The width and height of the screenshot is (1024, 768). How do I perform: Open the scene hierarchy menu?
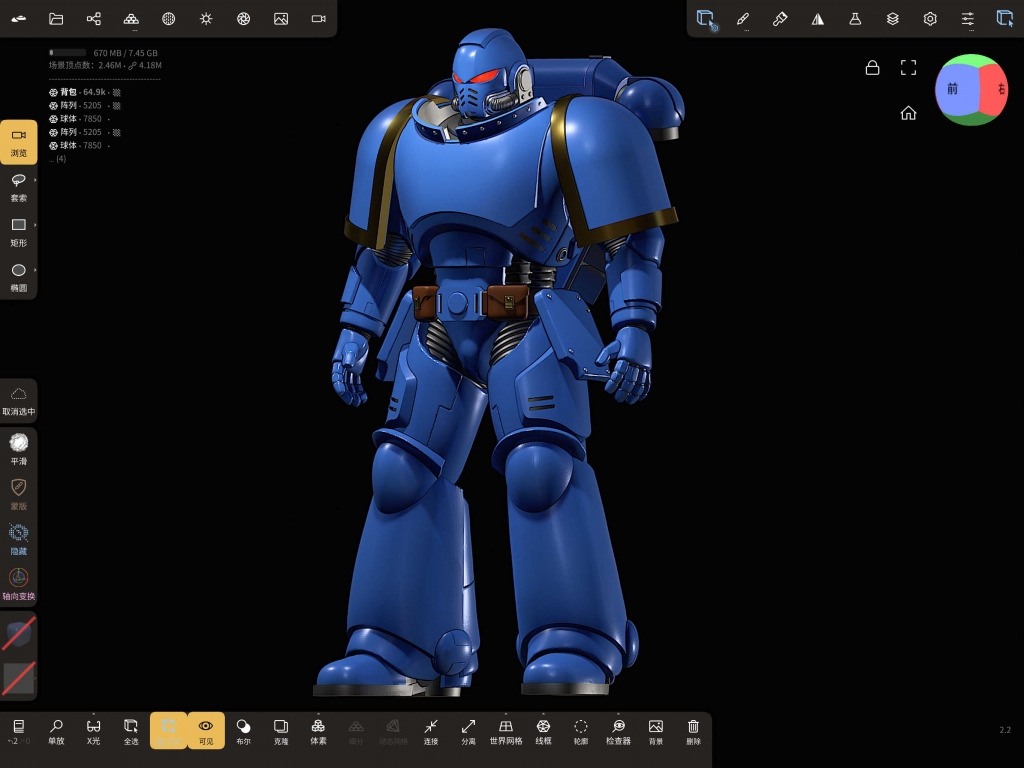click(x=93, y=19)
